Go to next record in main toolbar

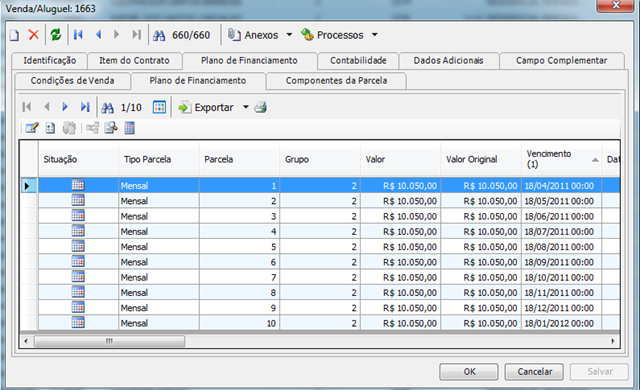point(116,35)
